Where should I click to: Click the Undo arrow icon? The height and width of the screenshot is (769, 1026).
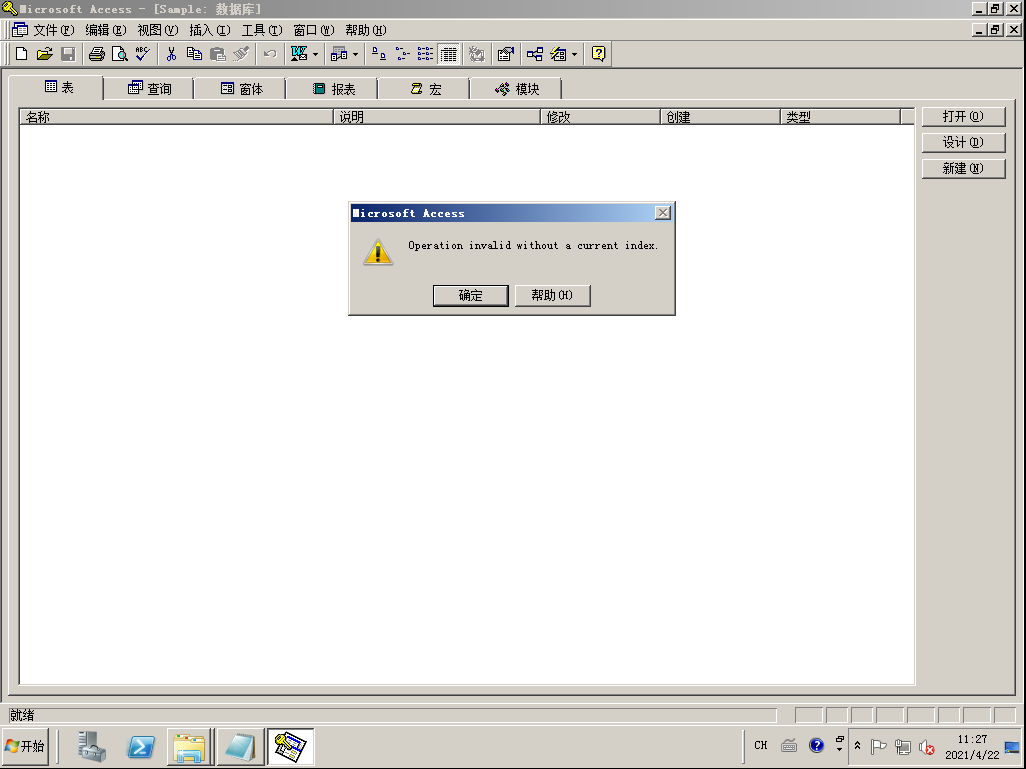pyautogui.click(x=270, y=54)
